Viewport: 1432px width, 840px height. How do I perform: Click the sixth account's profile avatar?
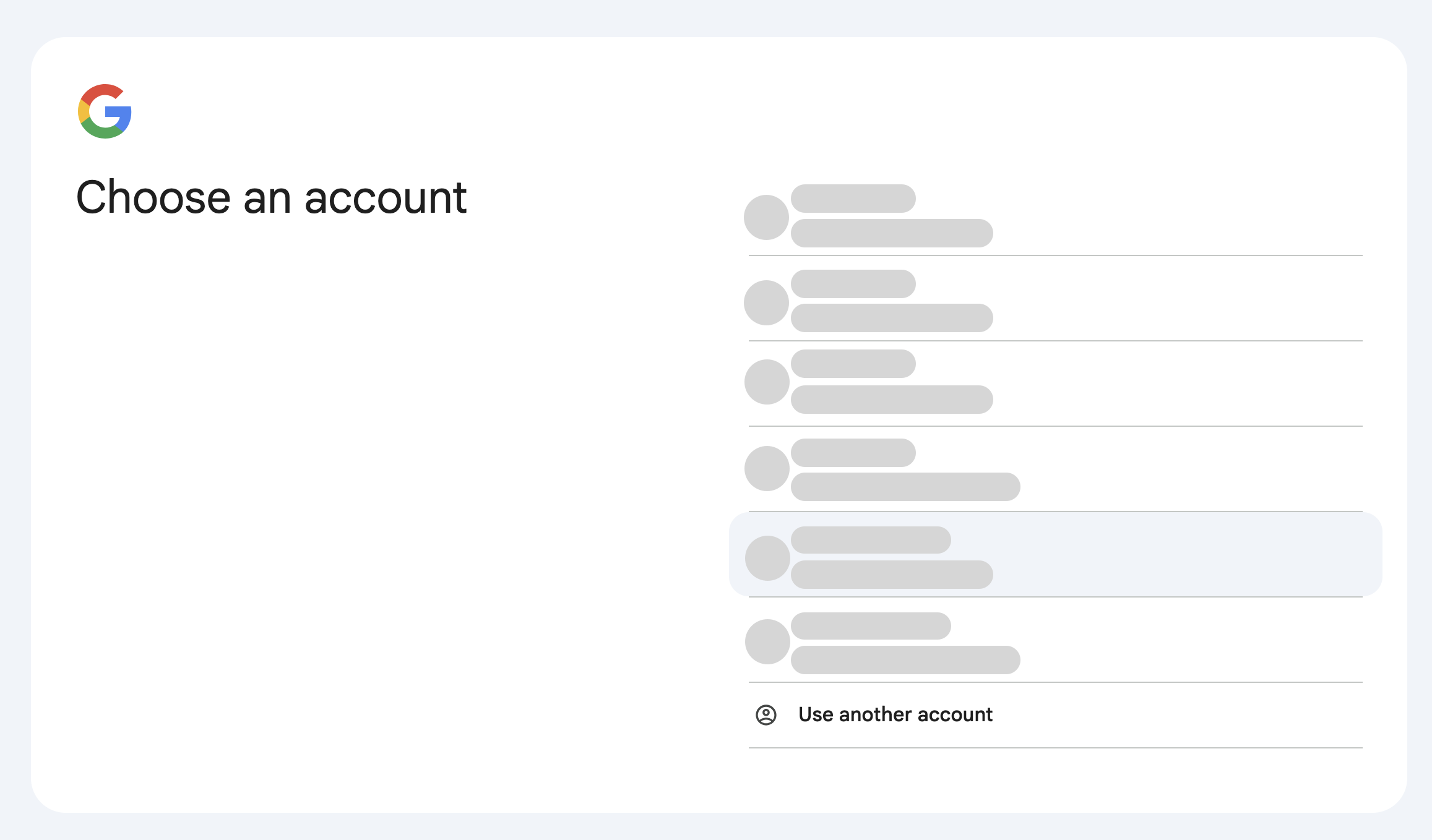point(767,641)
